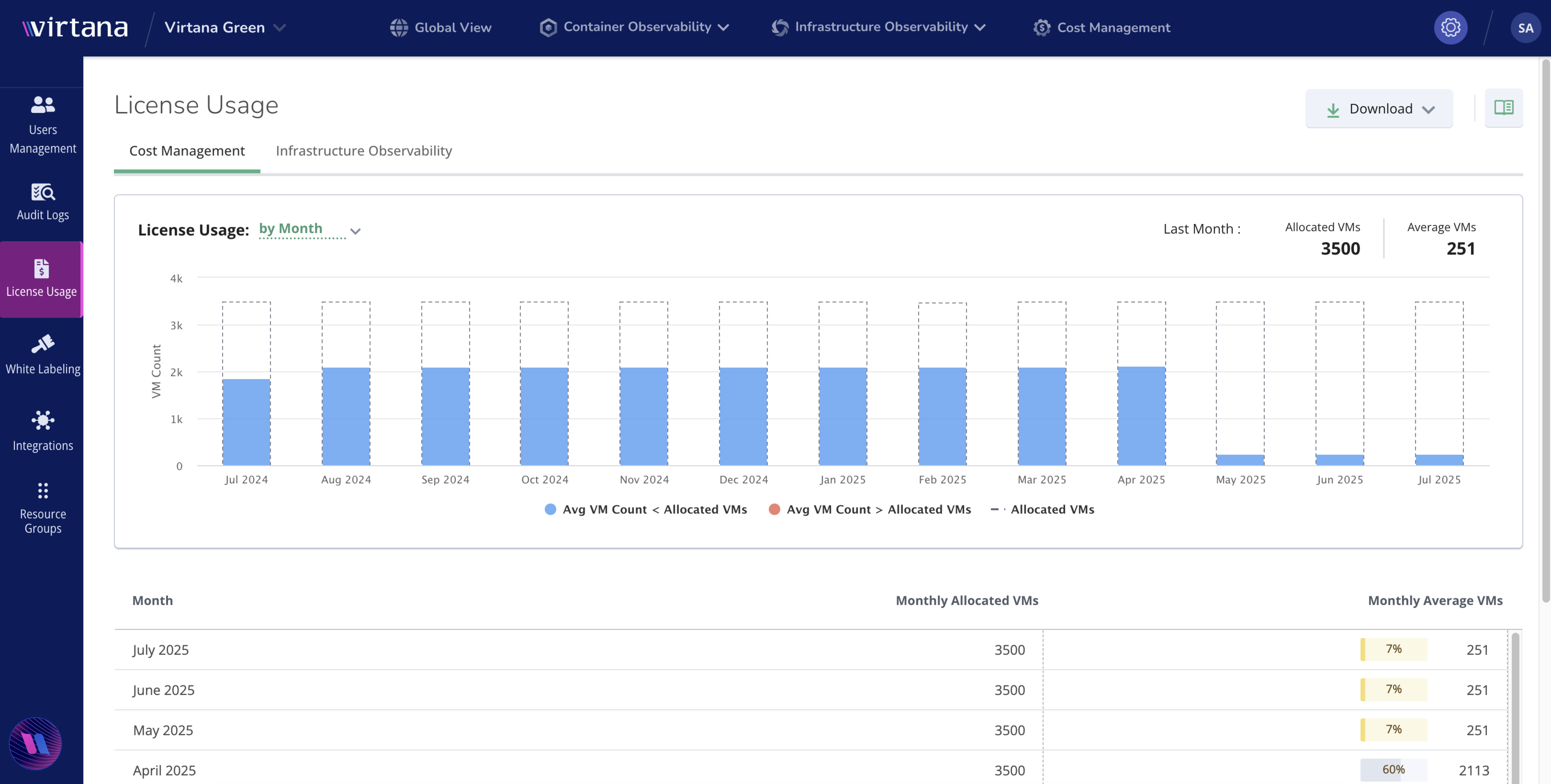Image resolution: width=1551 pixels, height=784 pixels.
Task: Open the by Month usage dropdown
Action: pos(309,230)
